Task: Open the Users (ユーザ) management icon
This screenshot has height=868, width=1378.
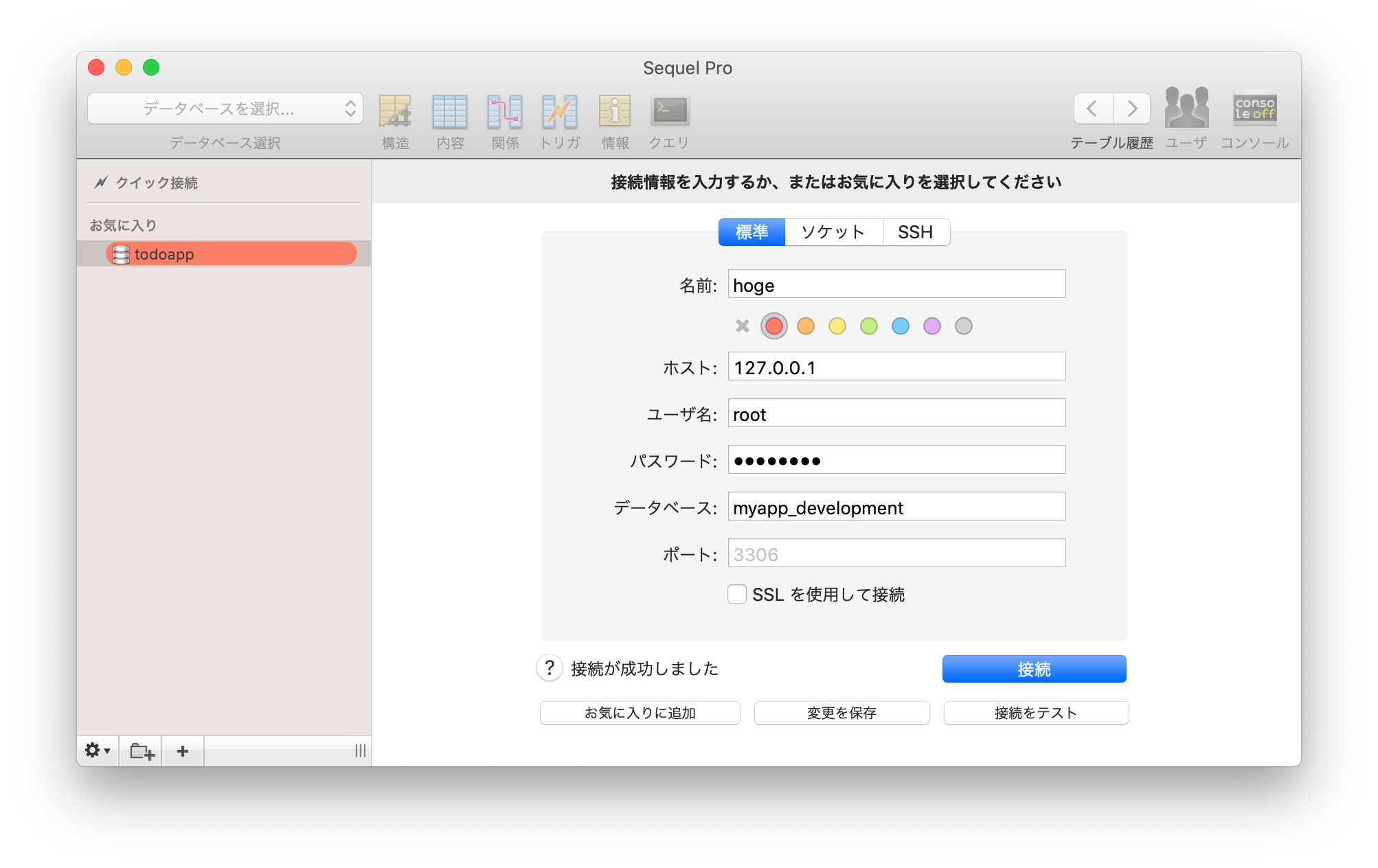Action: click(1186, 108)
